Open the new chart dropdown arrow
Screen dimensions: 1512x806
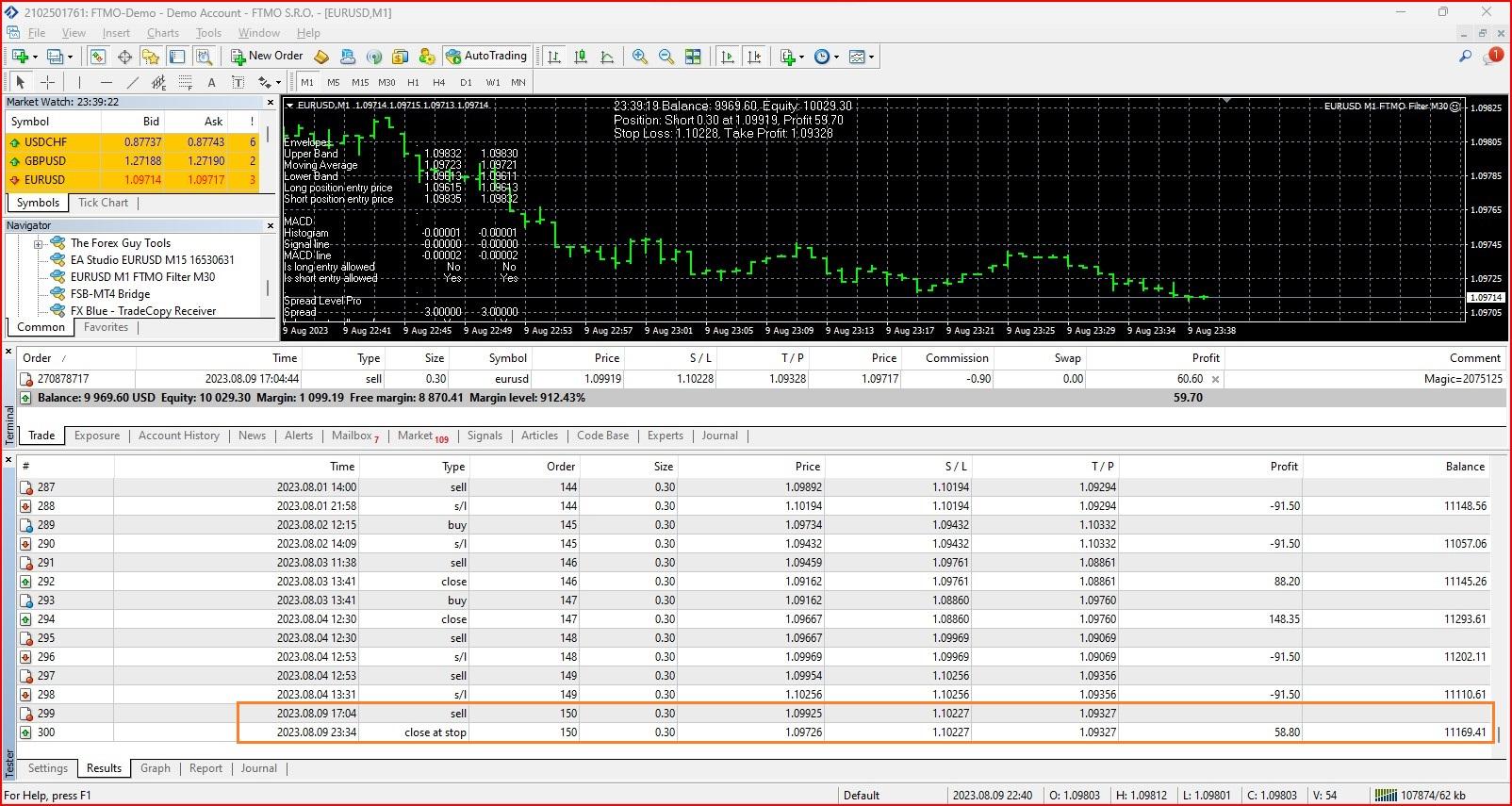[x=34, y=57]
